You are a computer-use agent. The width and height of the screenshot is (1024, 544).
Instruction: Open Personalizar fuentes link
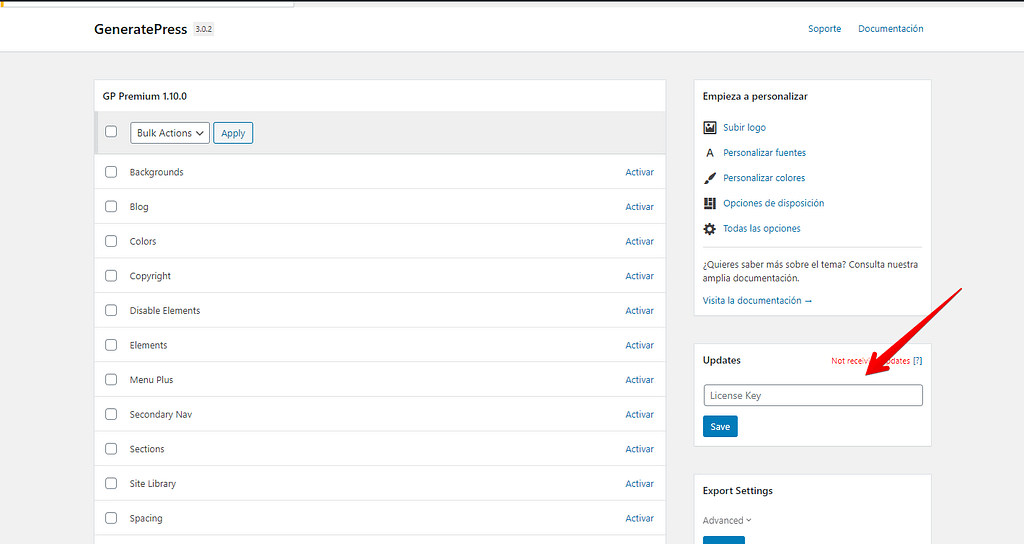point(764,153)
